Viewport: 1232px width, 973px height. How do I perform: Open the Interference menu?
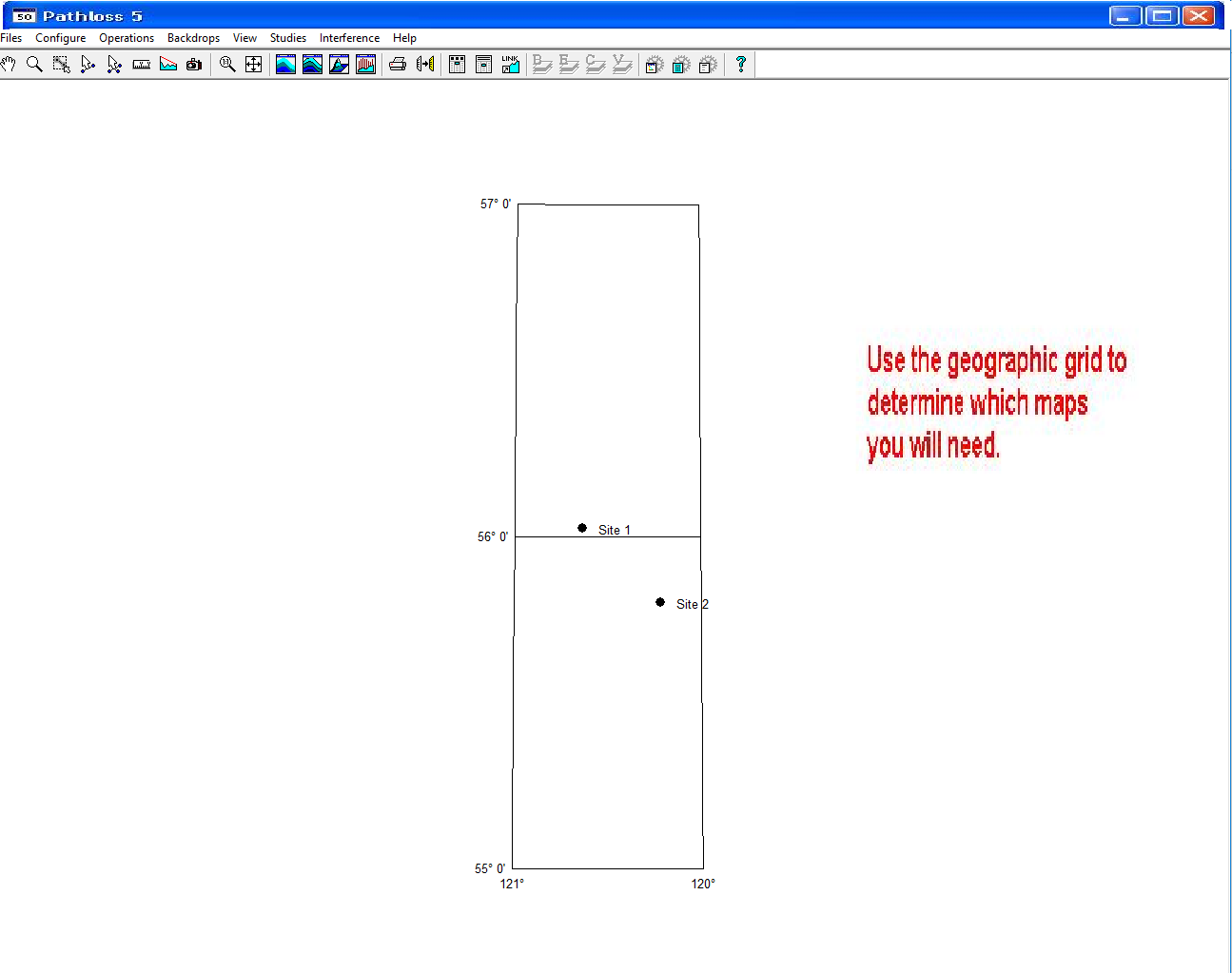349,38
